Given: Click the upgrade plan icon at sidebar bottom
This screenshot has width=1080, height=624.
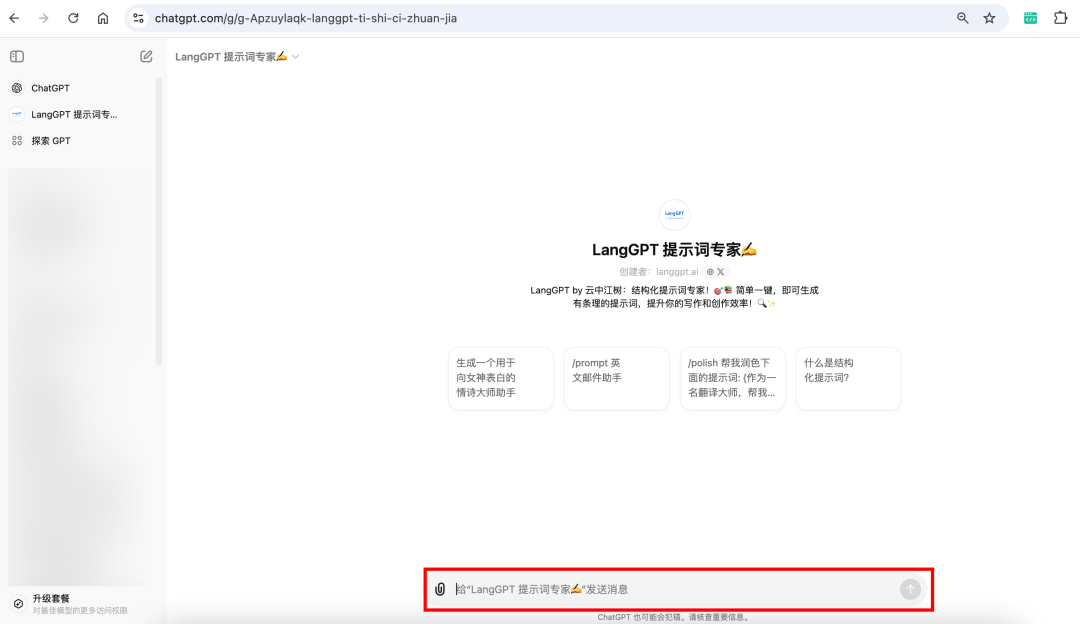Looking at the screenshot, I should coord(19,603).
